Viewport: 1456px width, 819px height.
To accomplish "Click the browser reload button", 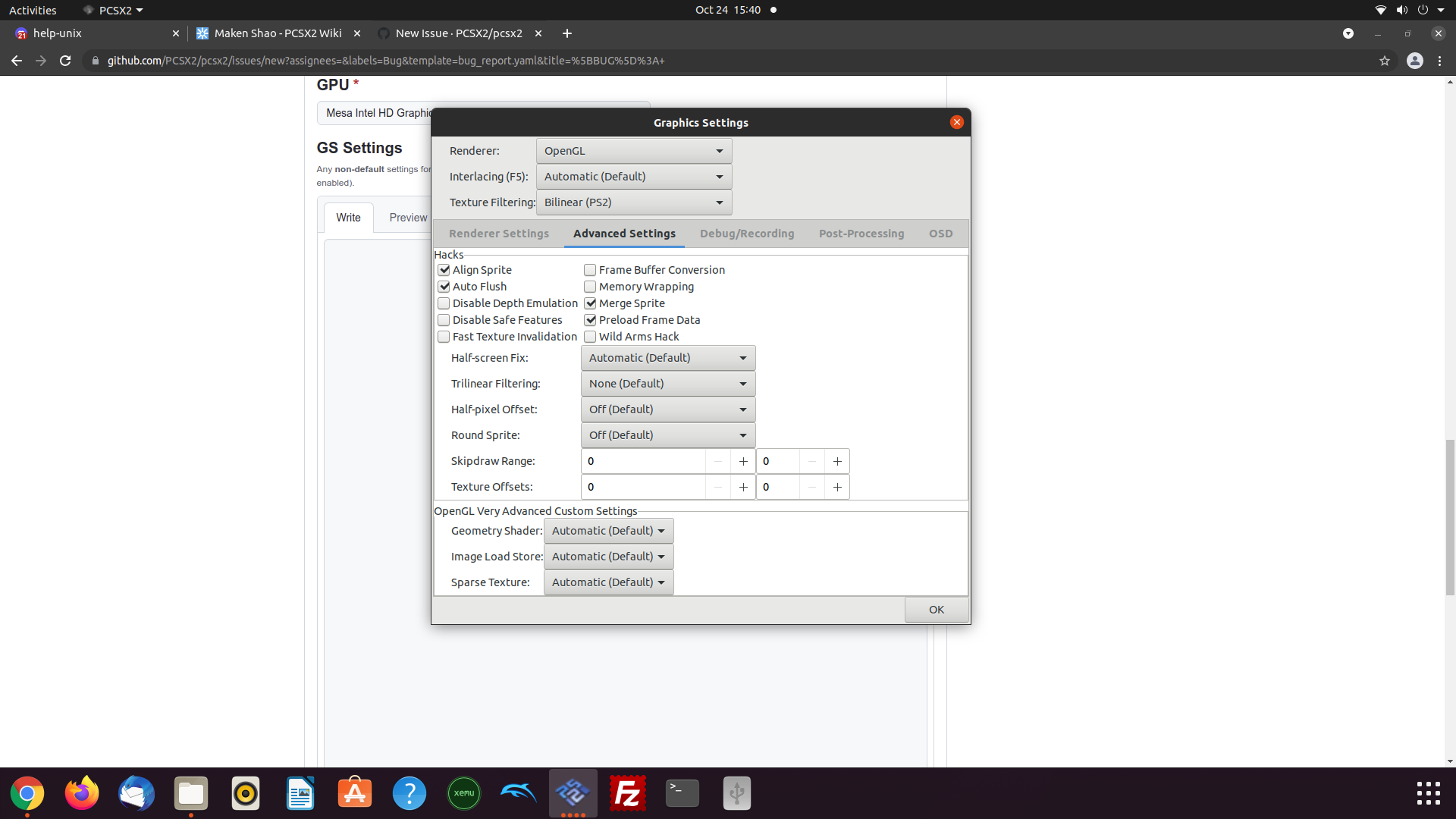I will (x=65, y=61).
